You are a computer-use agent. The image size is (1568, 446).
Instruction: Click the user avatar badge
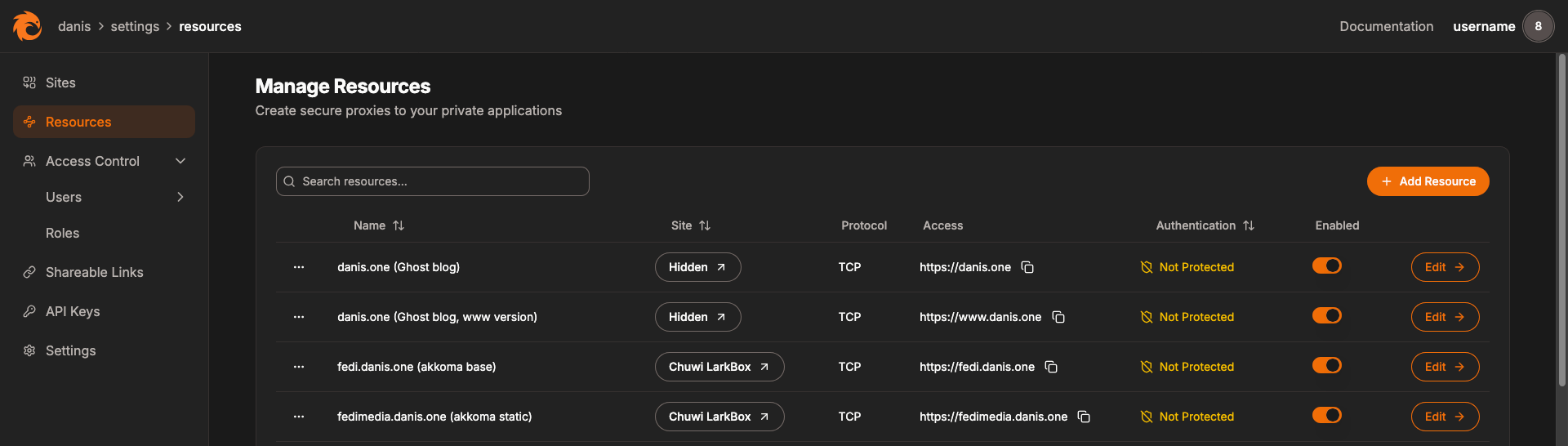click(1538, 26)
